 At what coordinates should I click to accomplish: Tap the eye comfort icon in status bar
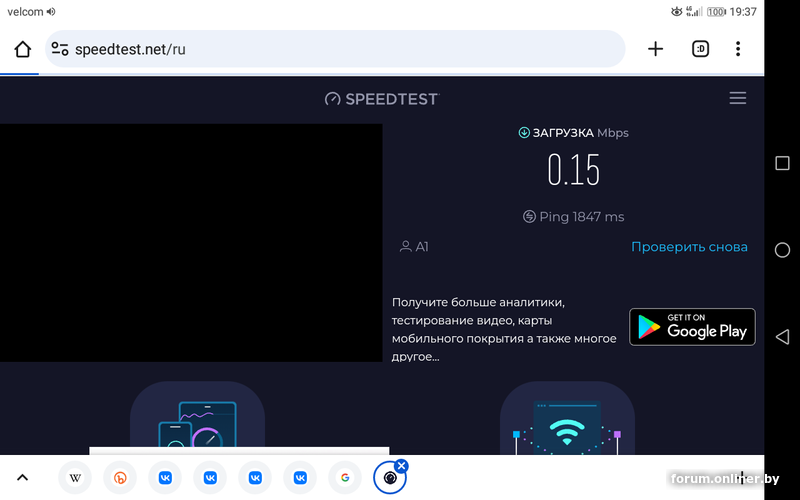click(677, 11)
